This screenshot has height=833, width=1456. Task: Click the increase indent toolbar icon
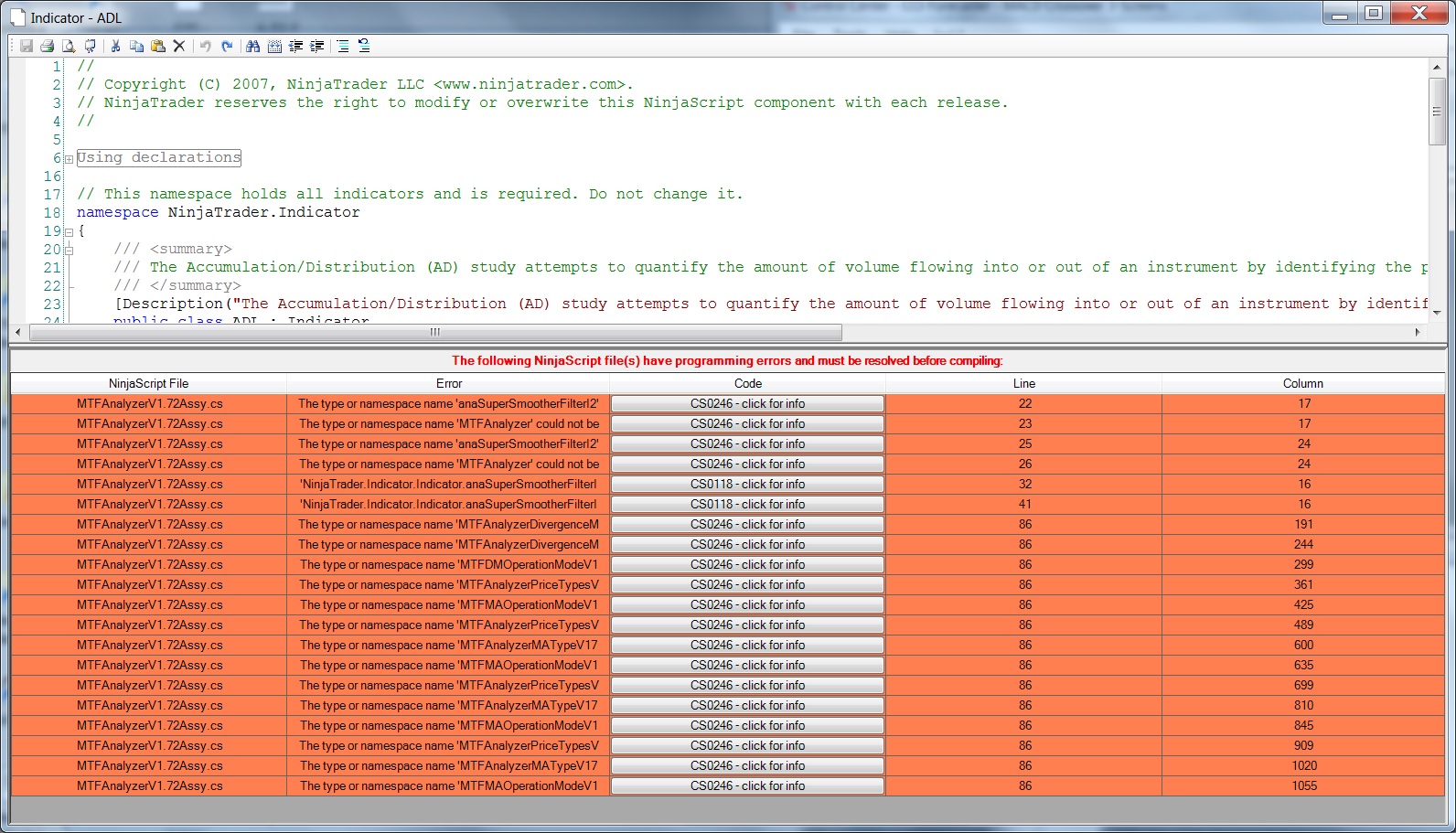click(316, 46)
